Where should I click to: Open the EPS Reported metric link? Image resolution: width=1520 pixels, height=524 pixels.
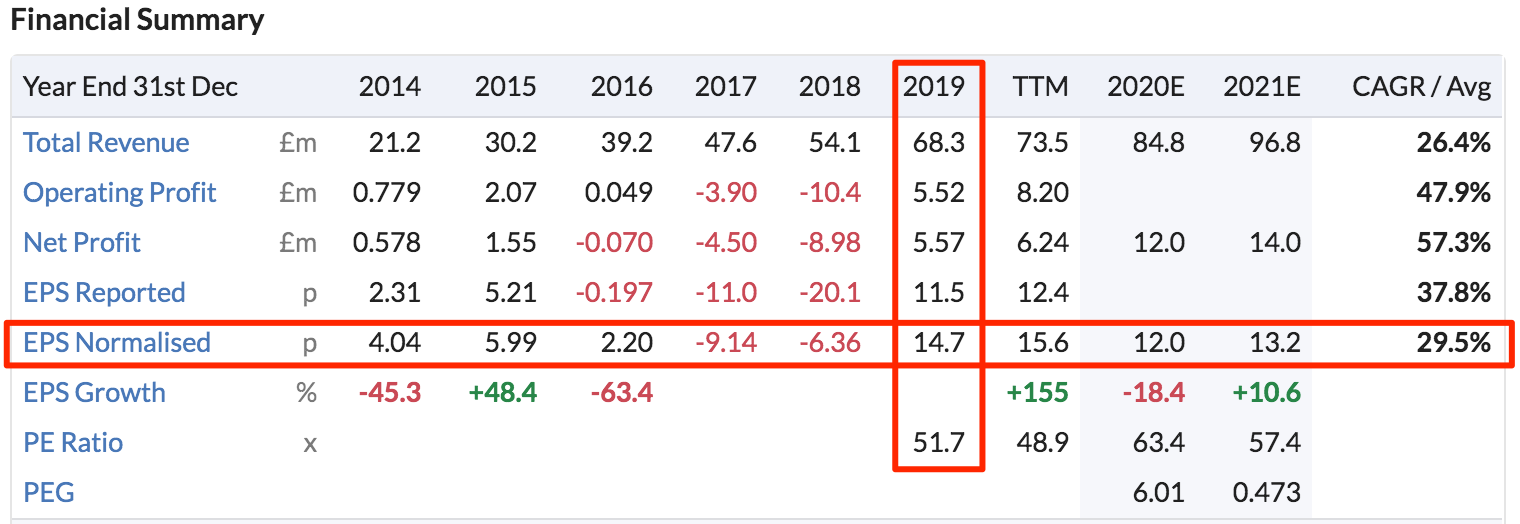tap(104, 292)
